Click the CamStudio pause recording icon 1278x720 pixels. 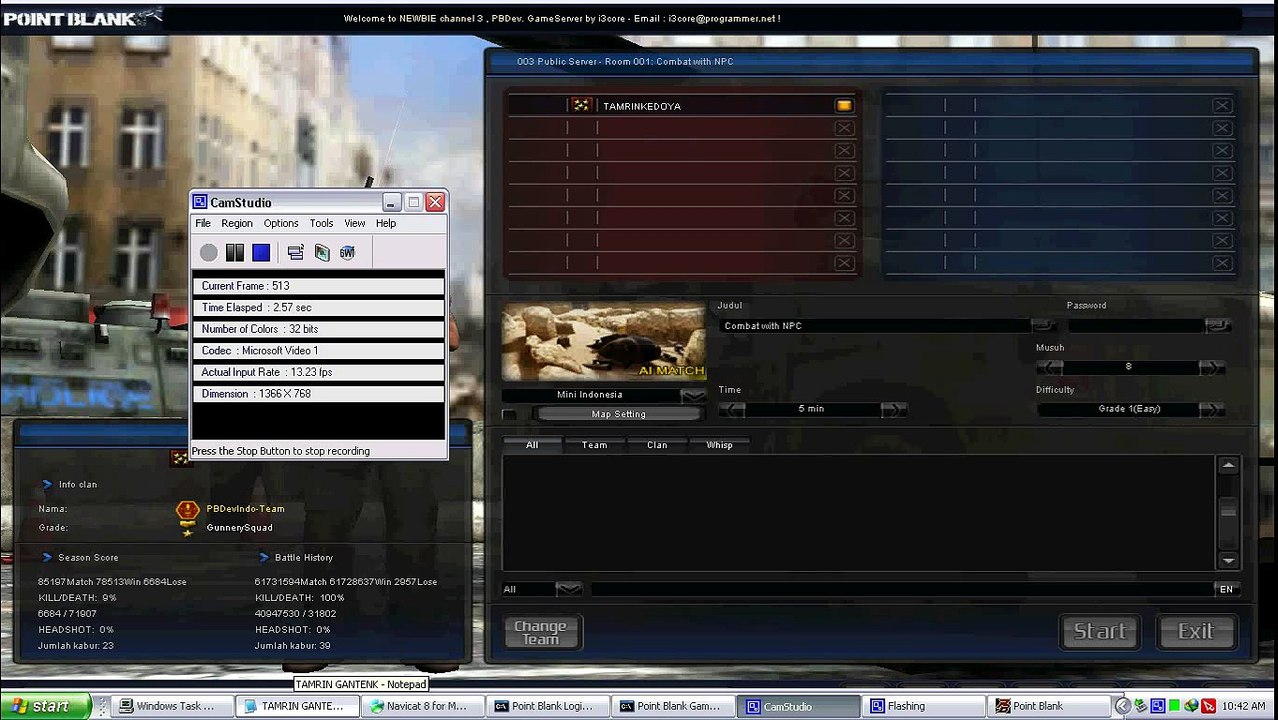click(x=234, y=253)
